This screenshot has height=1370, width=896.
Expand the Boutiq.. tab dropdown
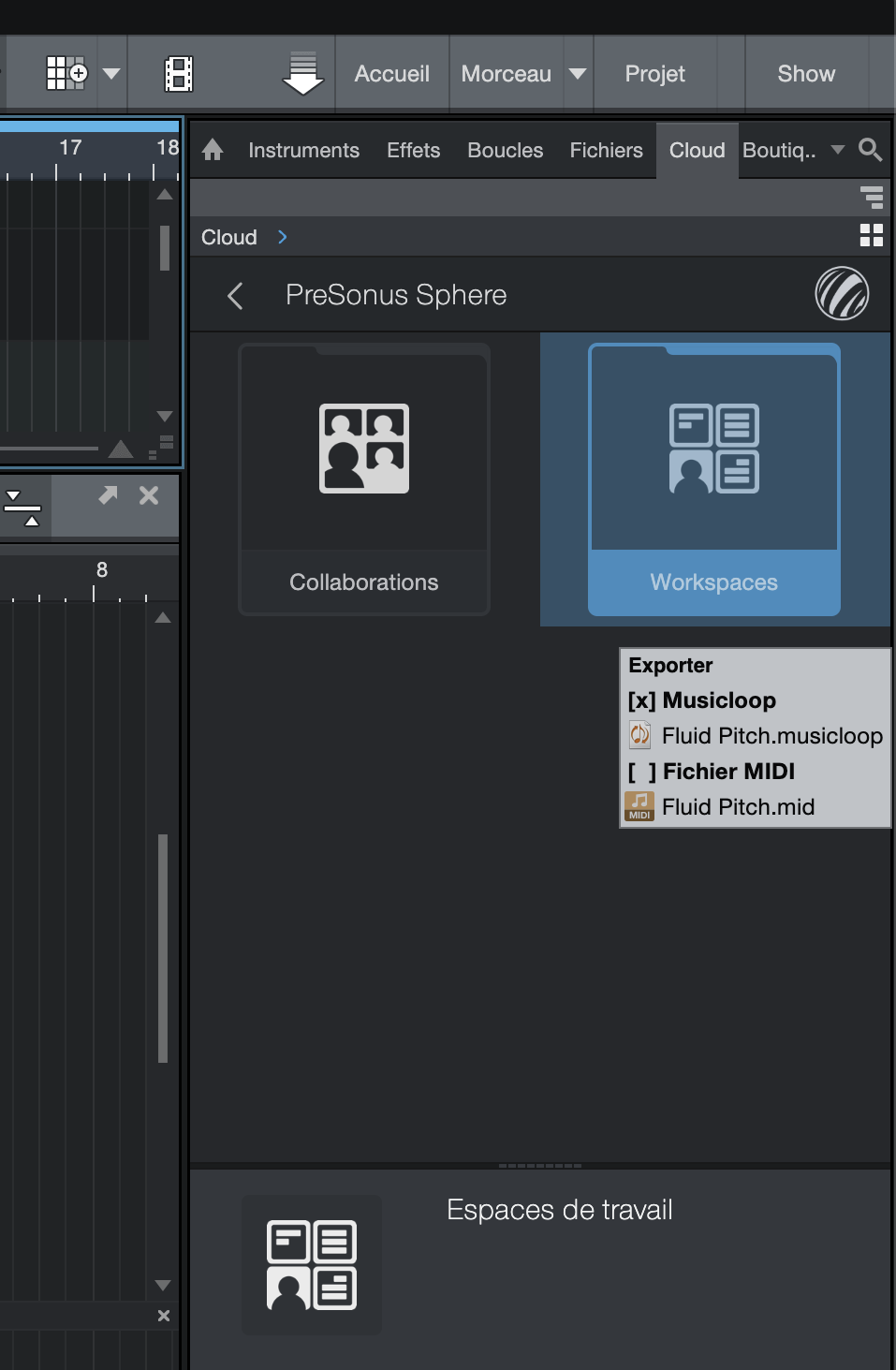click(836, 150)
